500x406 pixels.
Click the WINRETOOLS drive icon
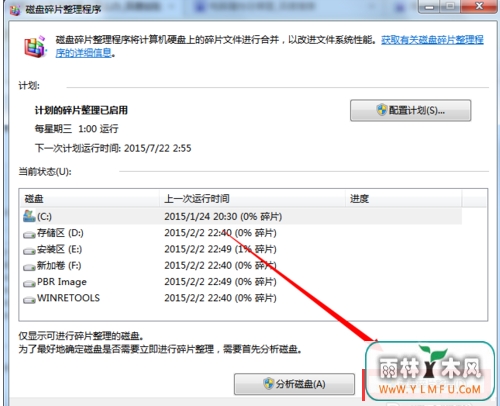point(29,300)
